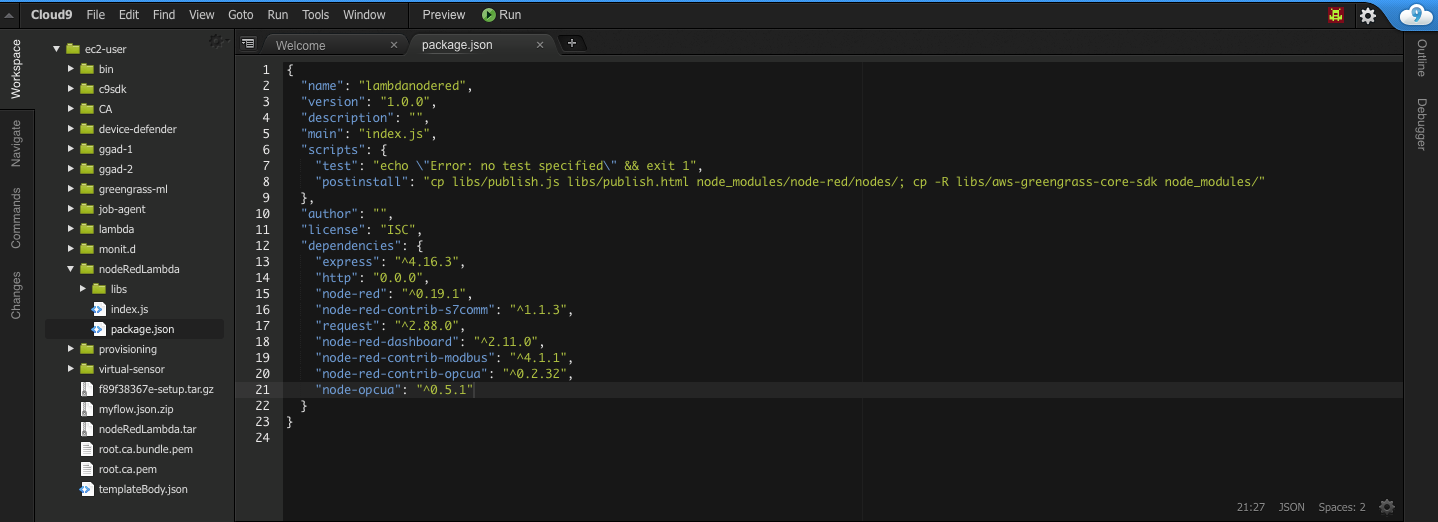Expand the ggad-1 folder
The image size is (1438, 522).
click(71, 149)
